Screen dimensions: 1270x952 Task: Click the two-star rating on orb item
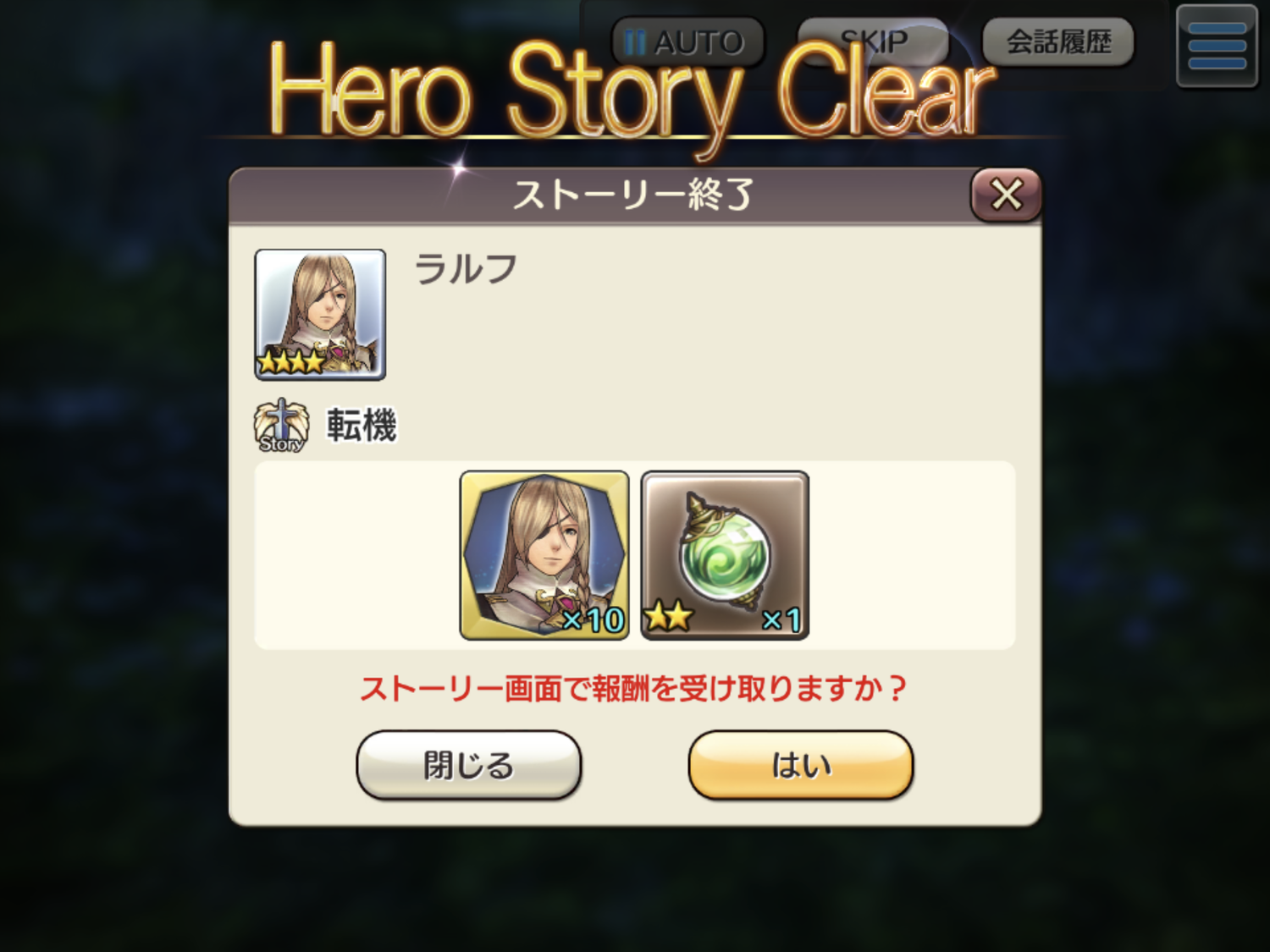pyautogui.click(x=669, y=618)
